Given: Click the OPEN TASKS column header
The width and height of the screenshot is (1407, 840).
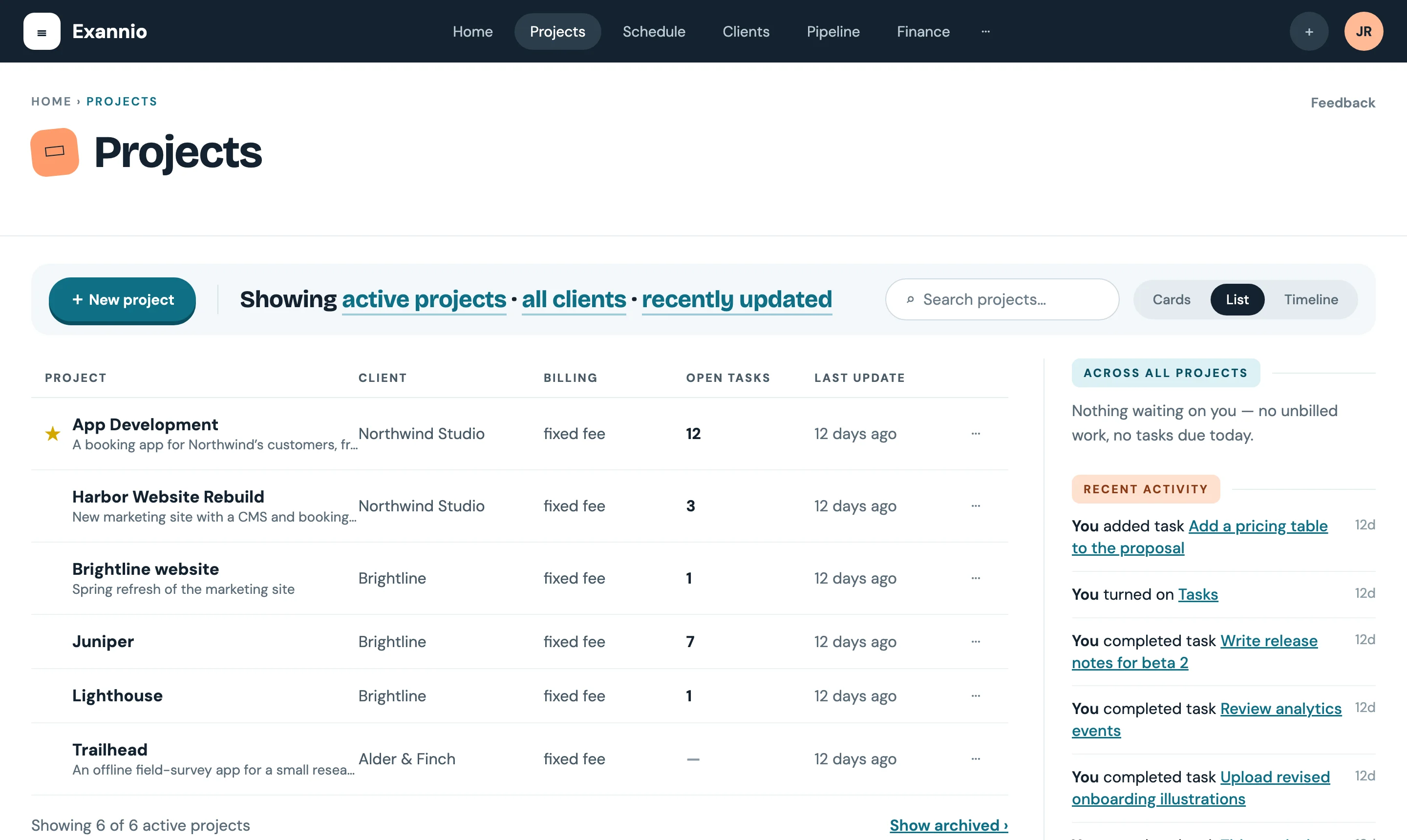Looking at the screenshot, I should (x=727, y=378).
